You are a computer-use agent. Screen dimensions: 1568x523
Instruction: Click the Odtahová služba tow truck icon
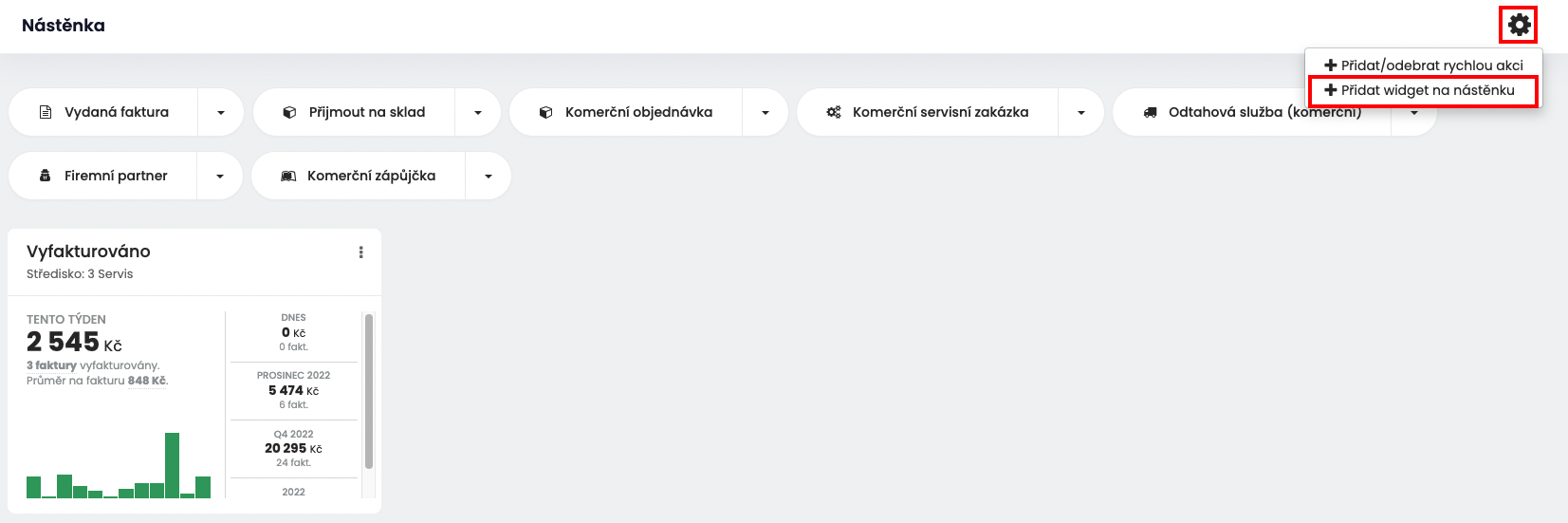(x=1150, y=112)
